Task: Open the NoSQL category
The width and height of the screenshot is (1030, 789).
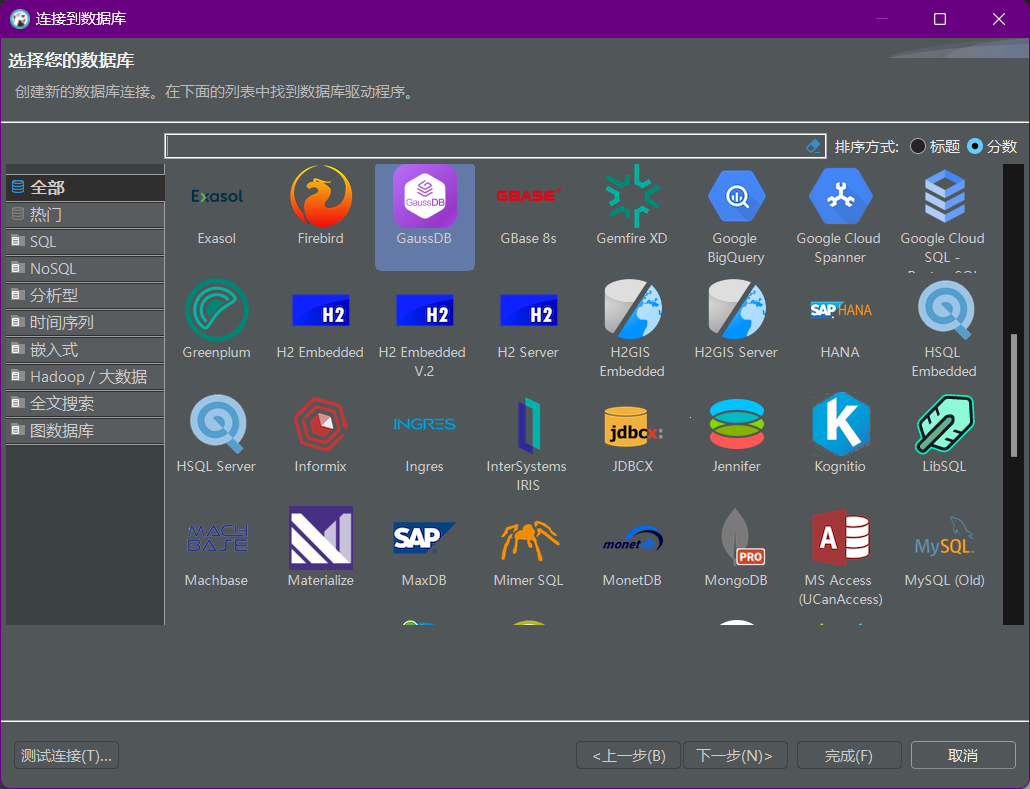Action: (85, 268)
